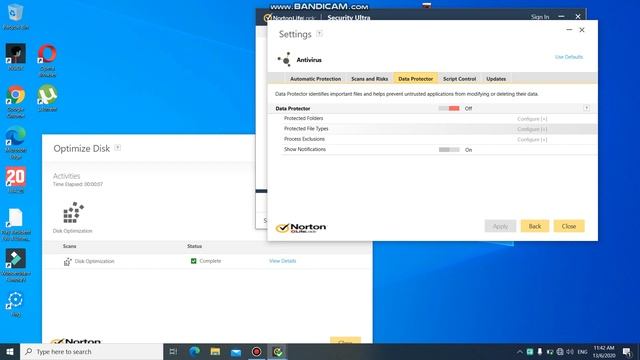Screen dimensions: 640x360
Task: Switch to the Automatic Protection tab
Action: coord(315,79)
